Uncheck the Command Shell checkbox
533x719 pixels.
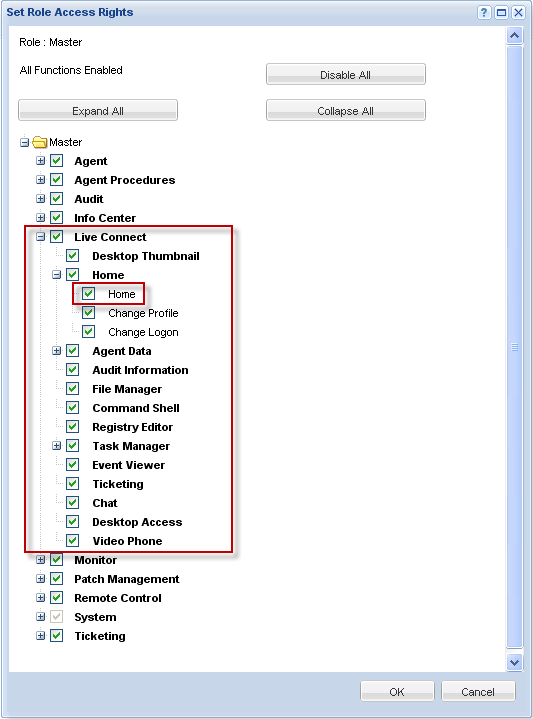(x=72, y=408)
